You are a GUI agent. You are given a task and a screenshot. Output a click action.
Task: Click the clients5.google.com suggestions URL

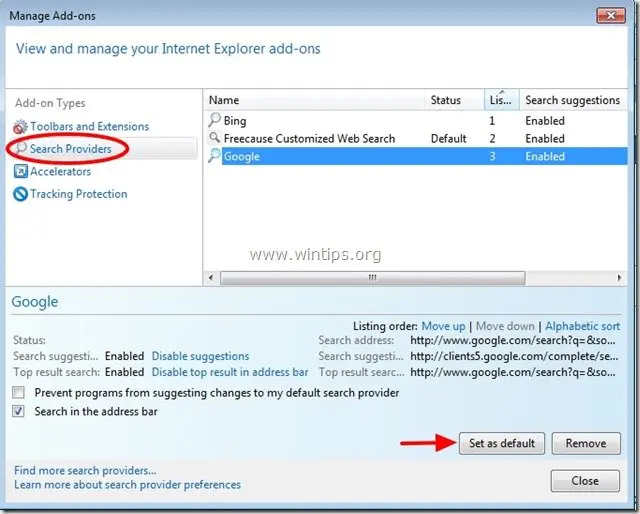pos(514,356)
